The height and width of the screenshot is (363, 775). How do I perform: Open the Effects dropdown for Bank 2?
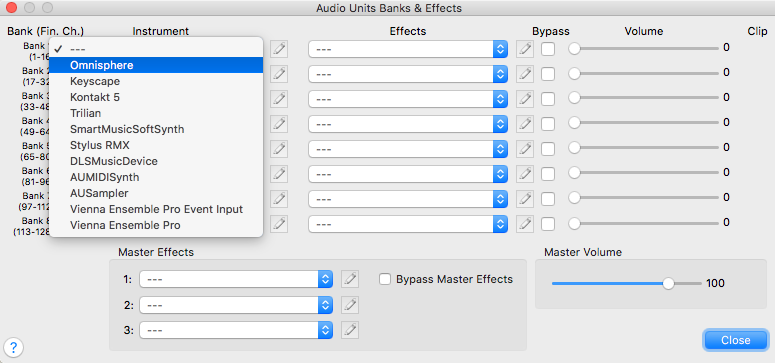coord(408,74)
